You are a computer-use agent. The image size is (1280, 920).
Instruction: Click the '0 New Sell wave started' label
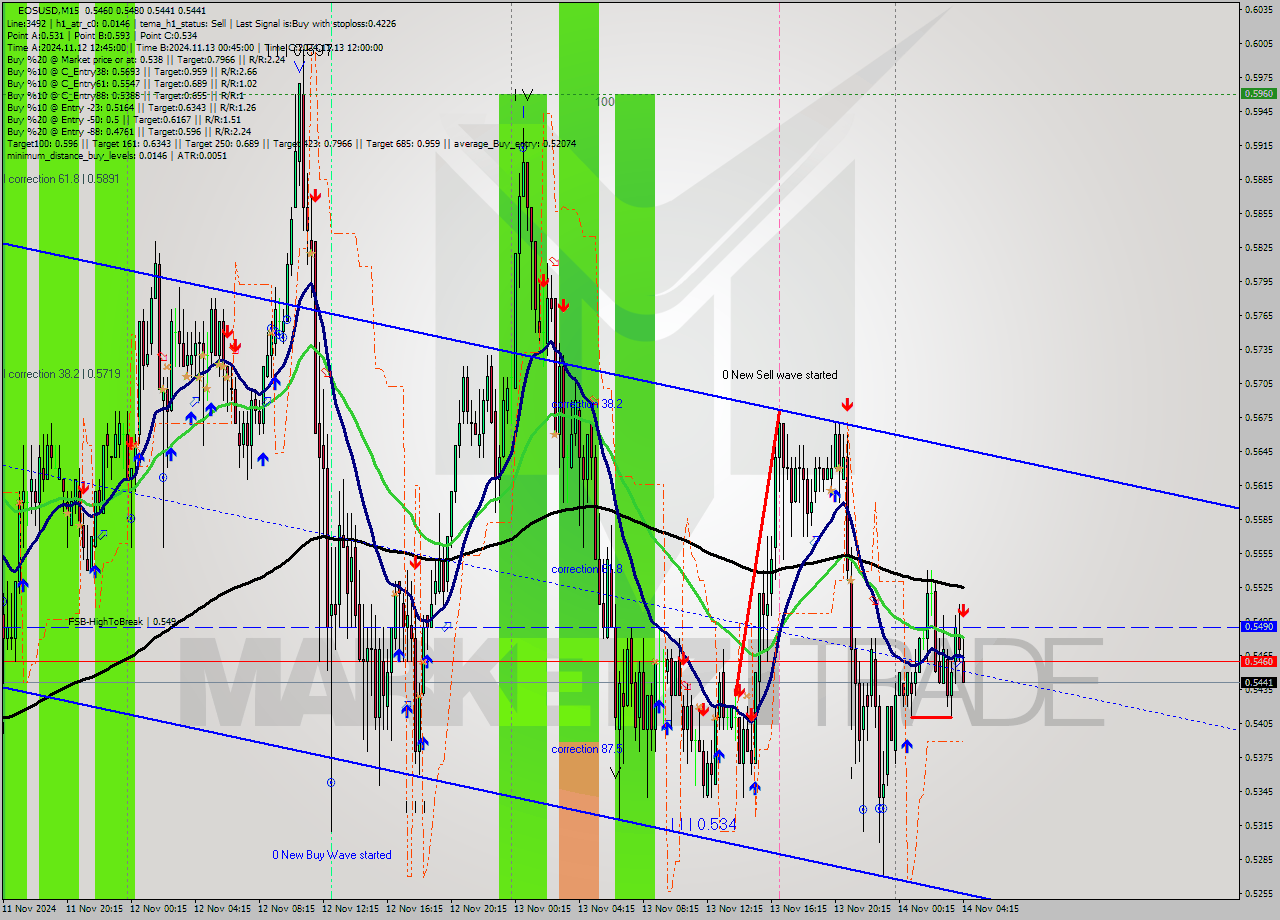coord(780,375)
